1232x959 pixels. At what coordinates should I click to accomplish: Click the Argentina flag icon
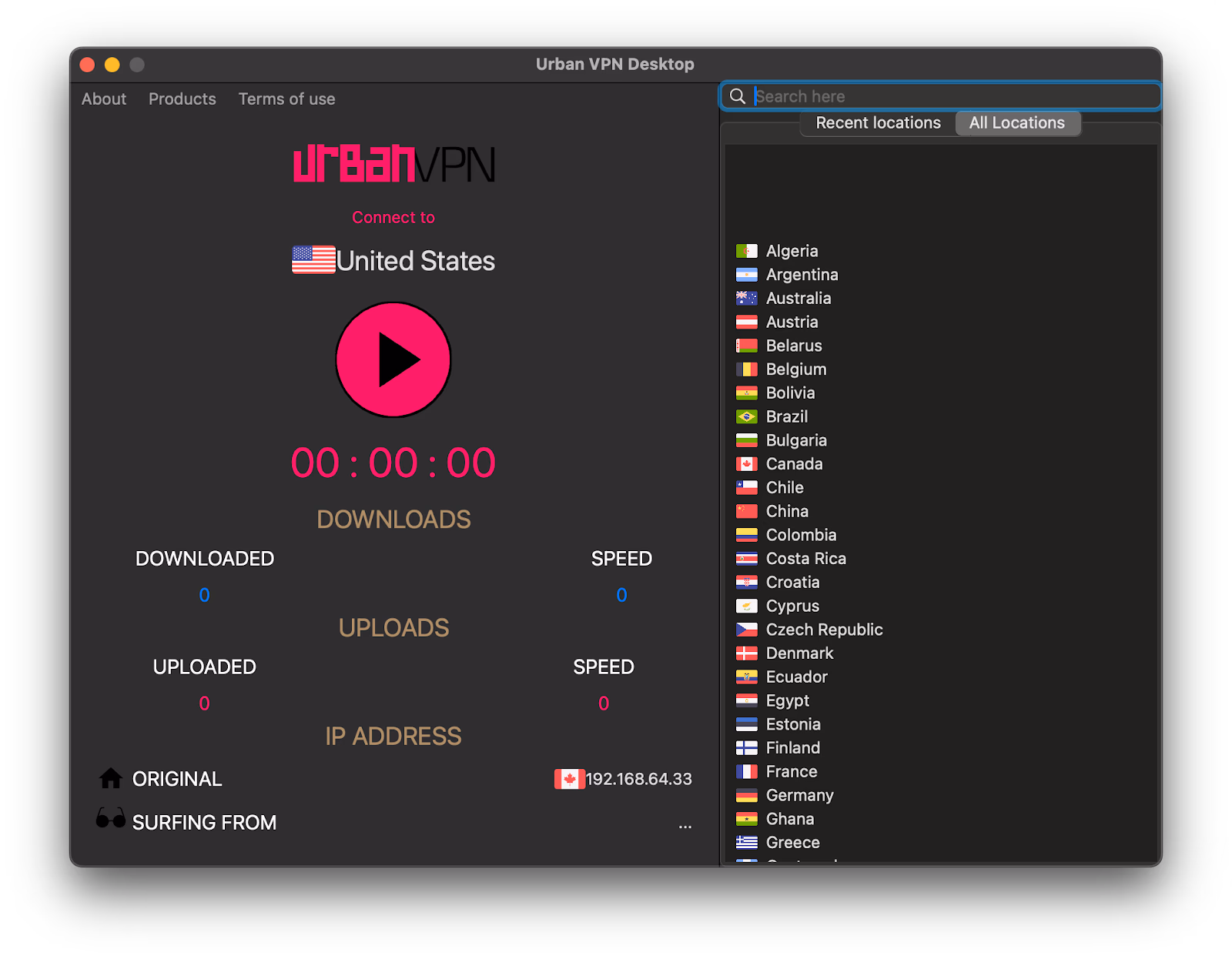(x=746, y=275)
